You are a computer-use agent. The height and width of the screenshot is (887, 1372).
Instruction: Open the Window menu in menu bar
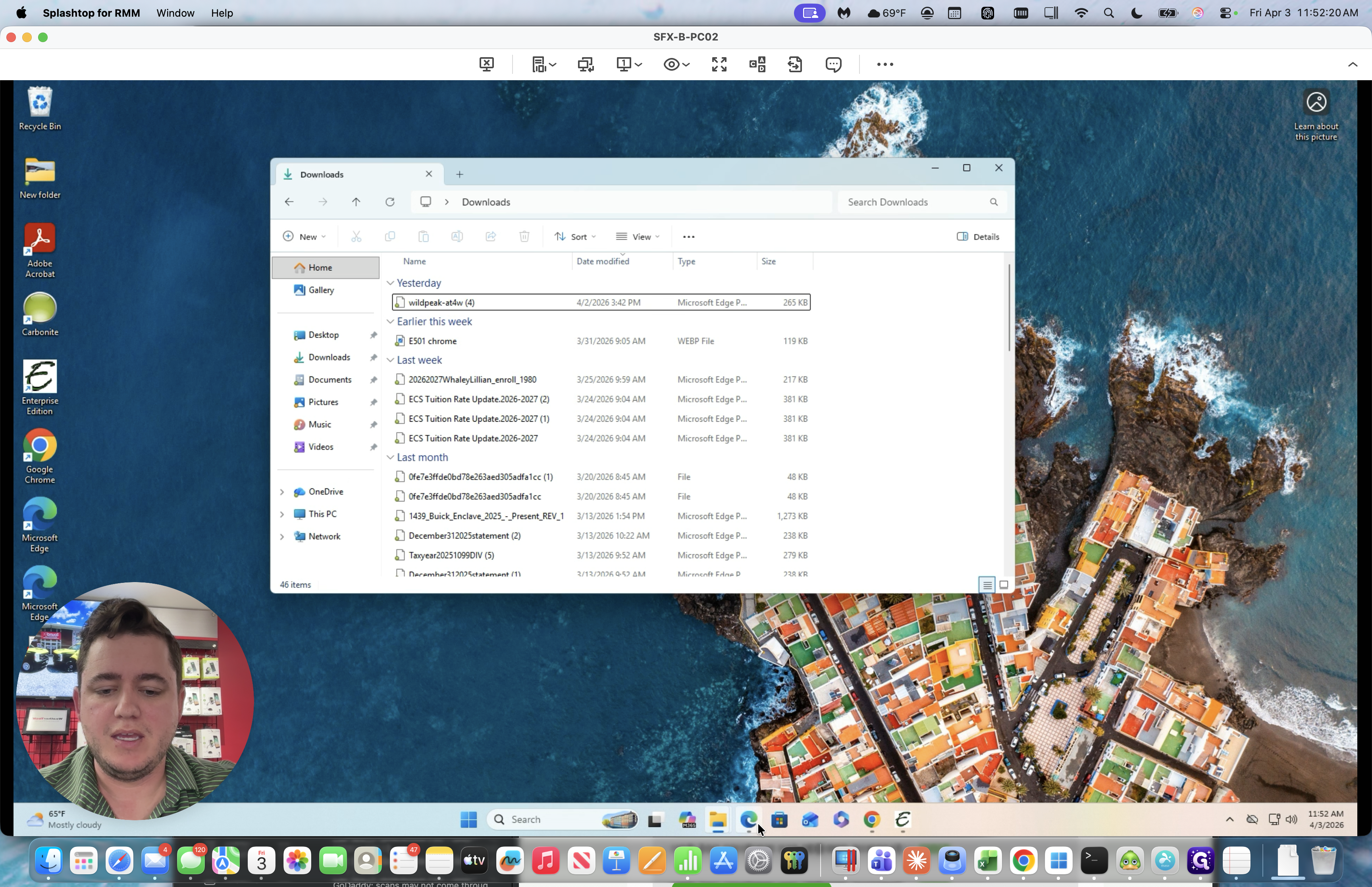coord(175,13)
